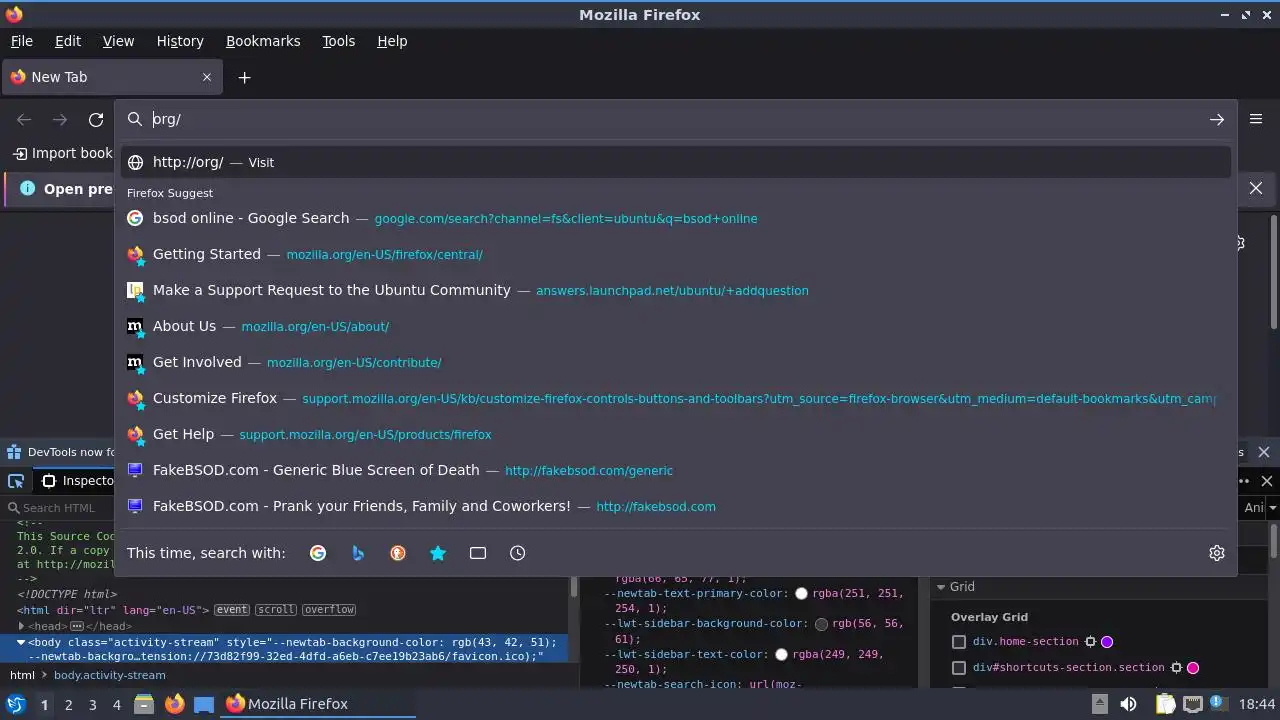
Task: Click the --lwt-sidebar-text-color swatch
Action: click(x=782, y=655)
